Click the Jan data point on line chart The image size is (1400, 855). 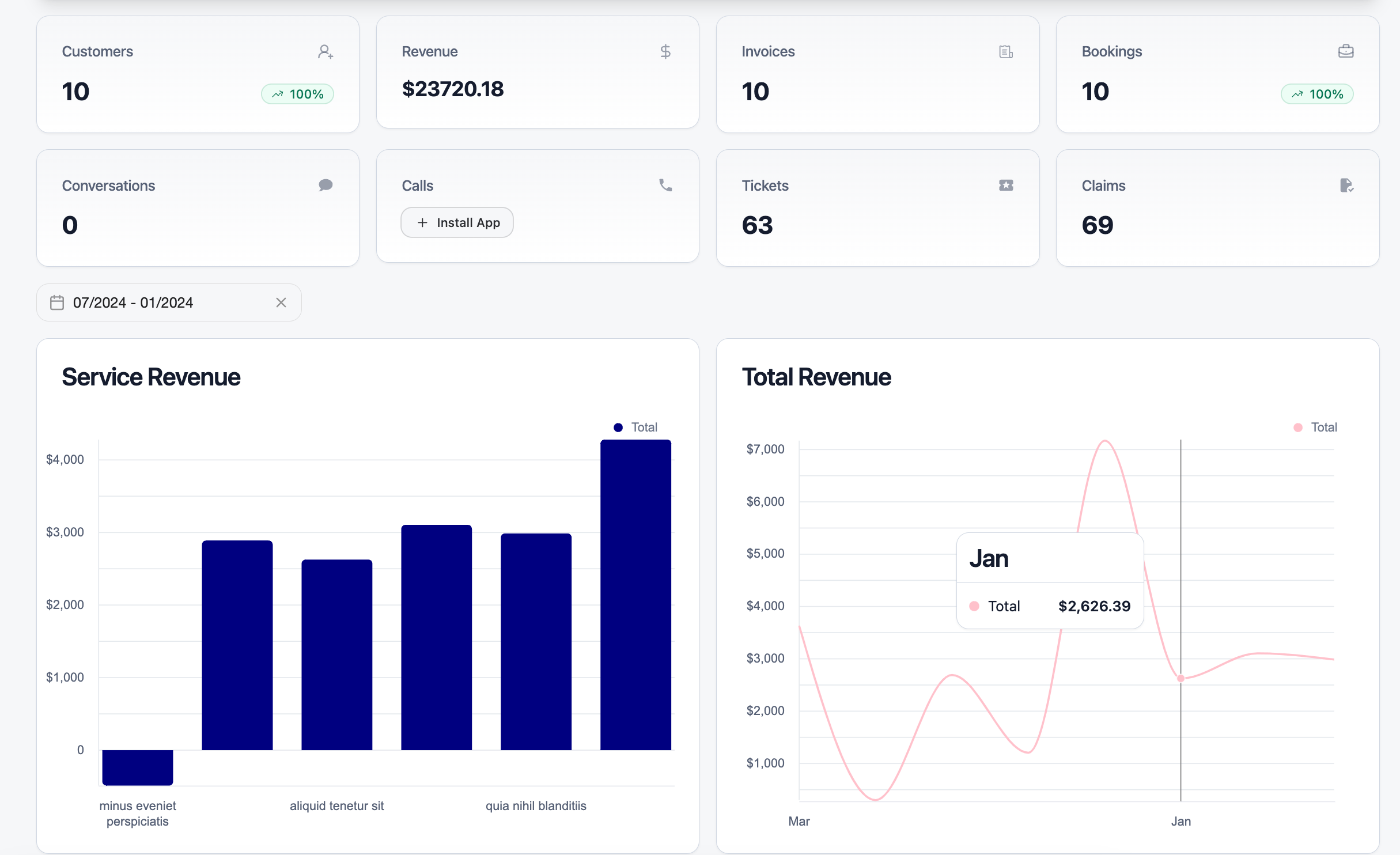pyautogui.click(x=1180, y=678)
